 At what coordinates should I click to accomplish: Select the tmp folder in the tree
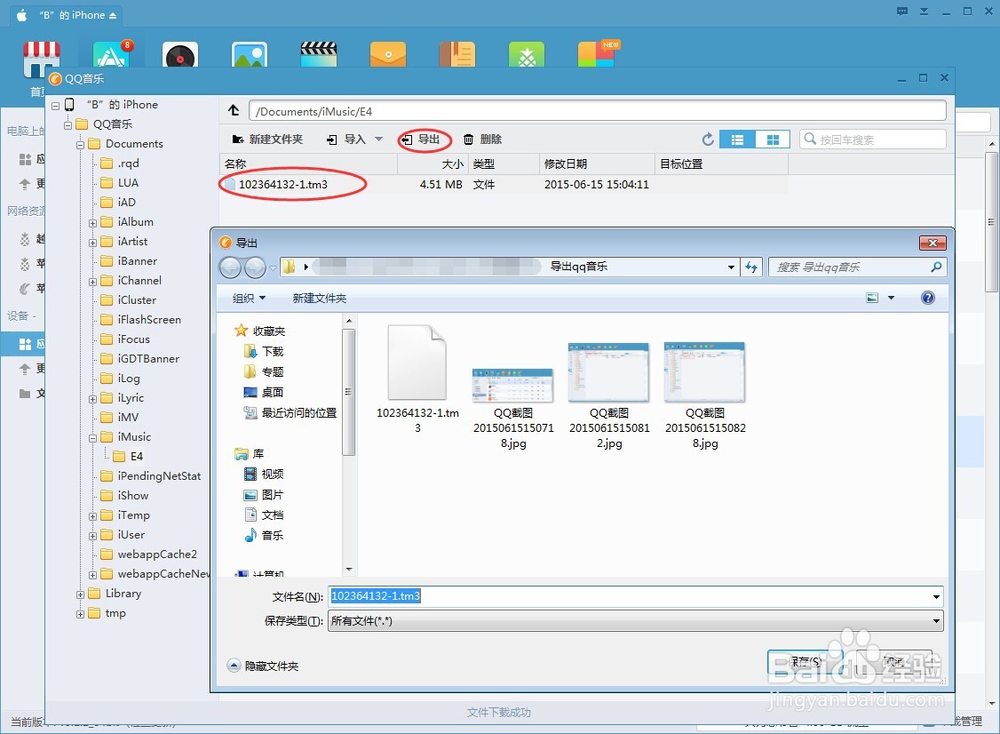point(107,613)
